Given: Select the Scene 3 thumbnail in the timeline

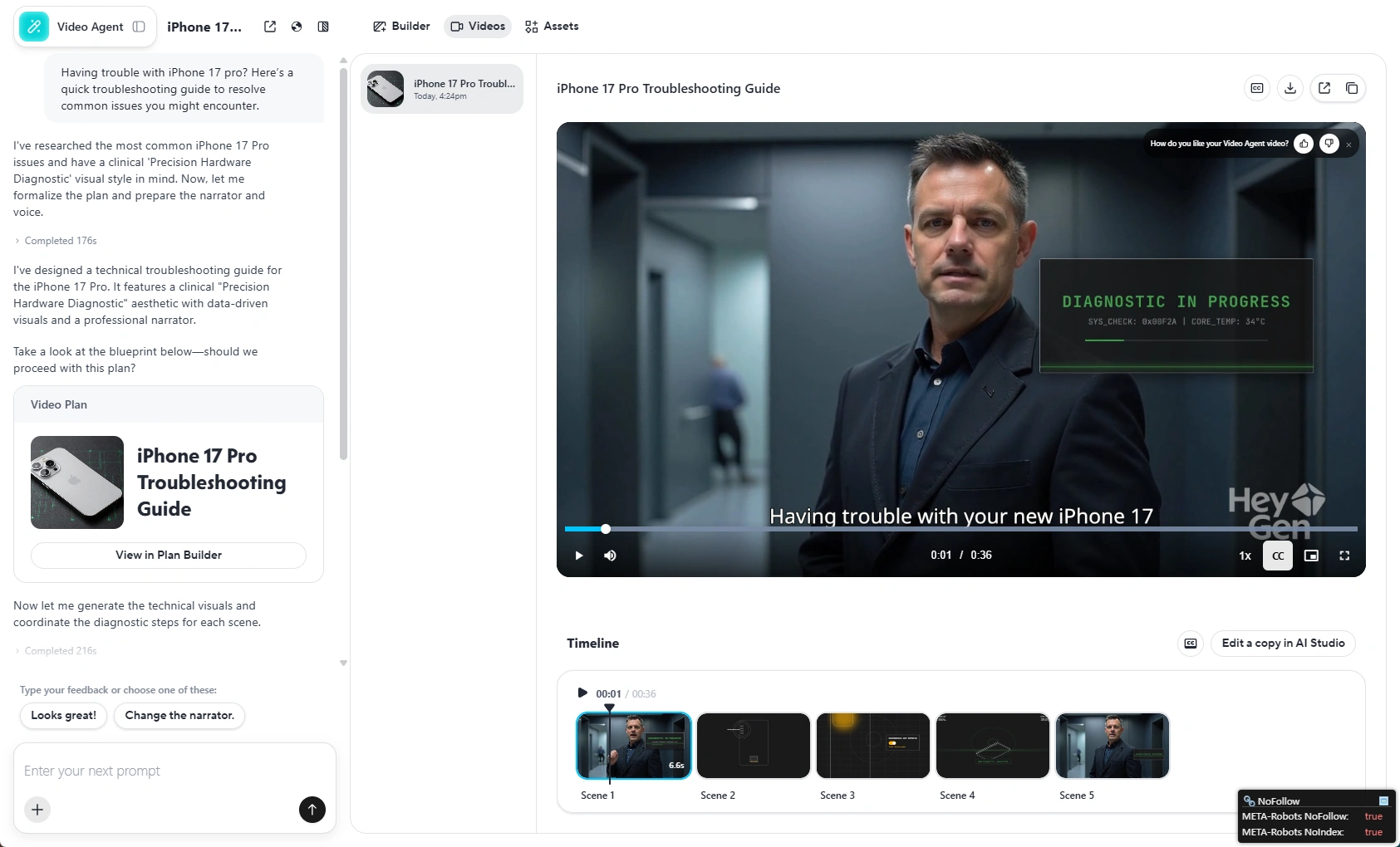Looking at the screenshot, I should pos(872,745).
